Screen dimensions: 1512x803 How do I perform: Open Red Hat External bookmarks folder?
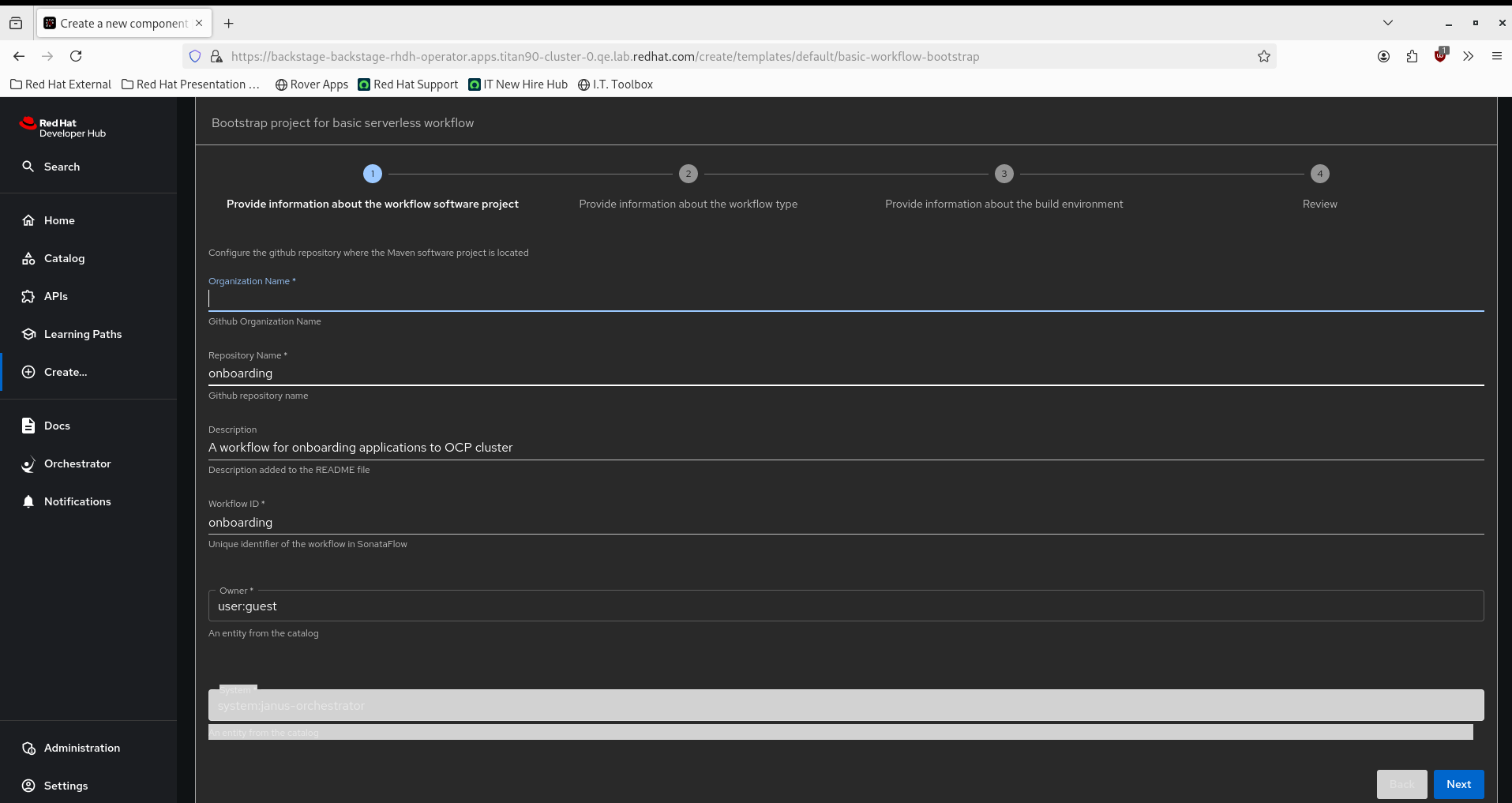[x=61, y=84]
